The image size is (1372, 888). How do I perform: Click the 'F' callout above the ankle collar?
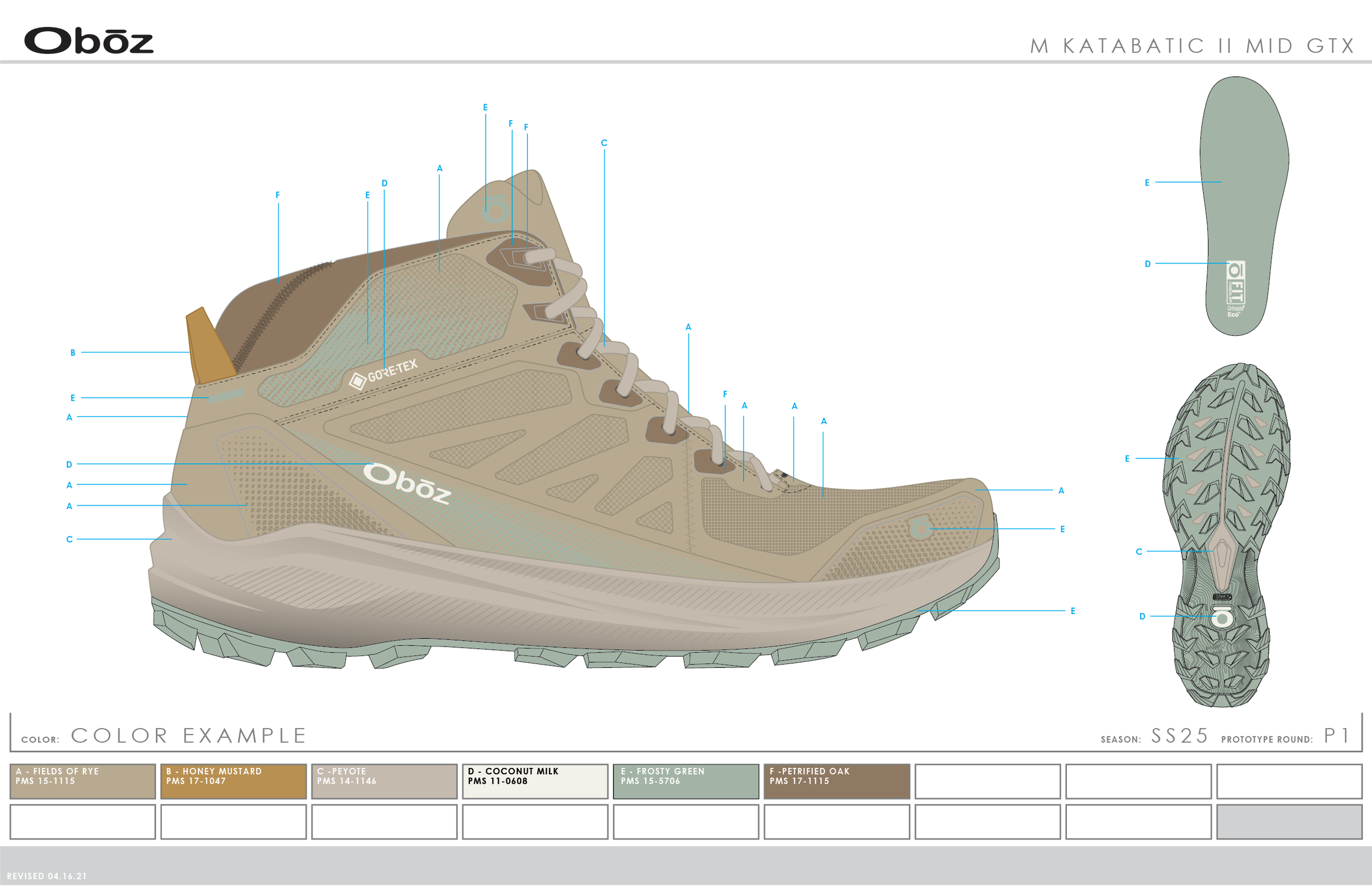click(x=277, y=195)
